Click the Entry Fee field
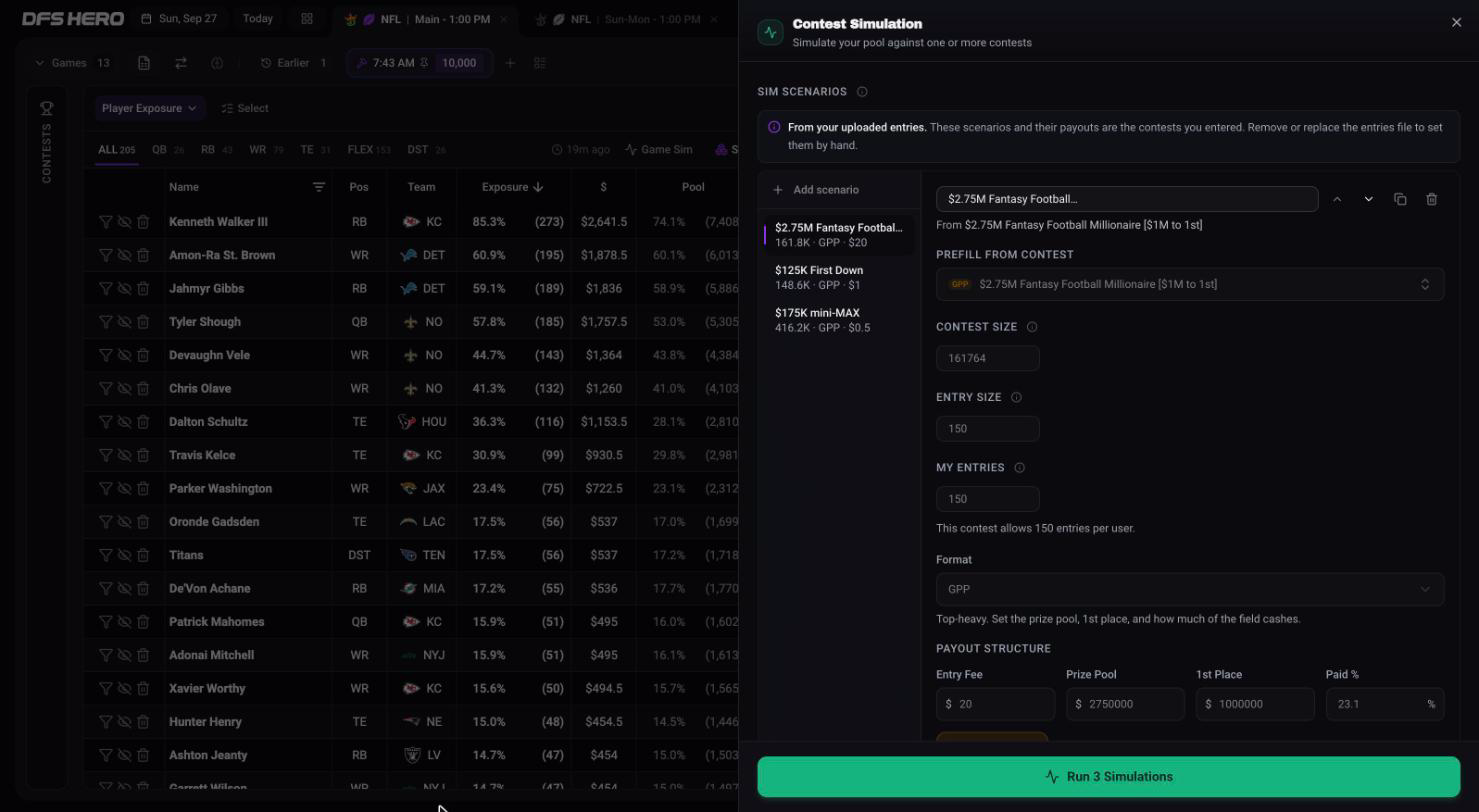1479x812 pixels. (995, 704)
